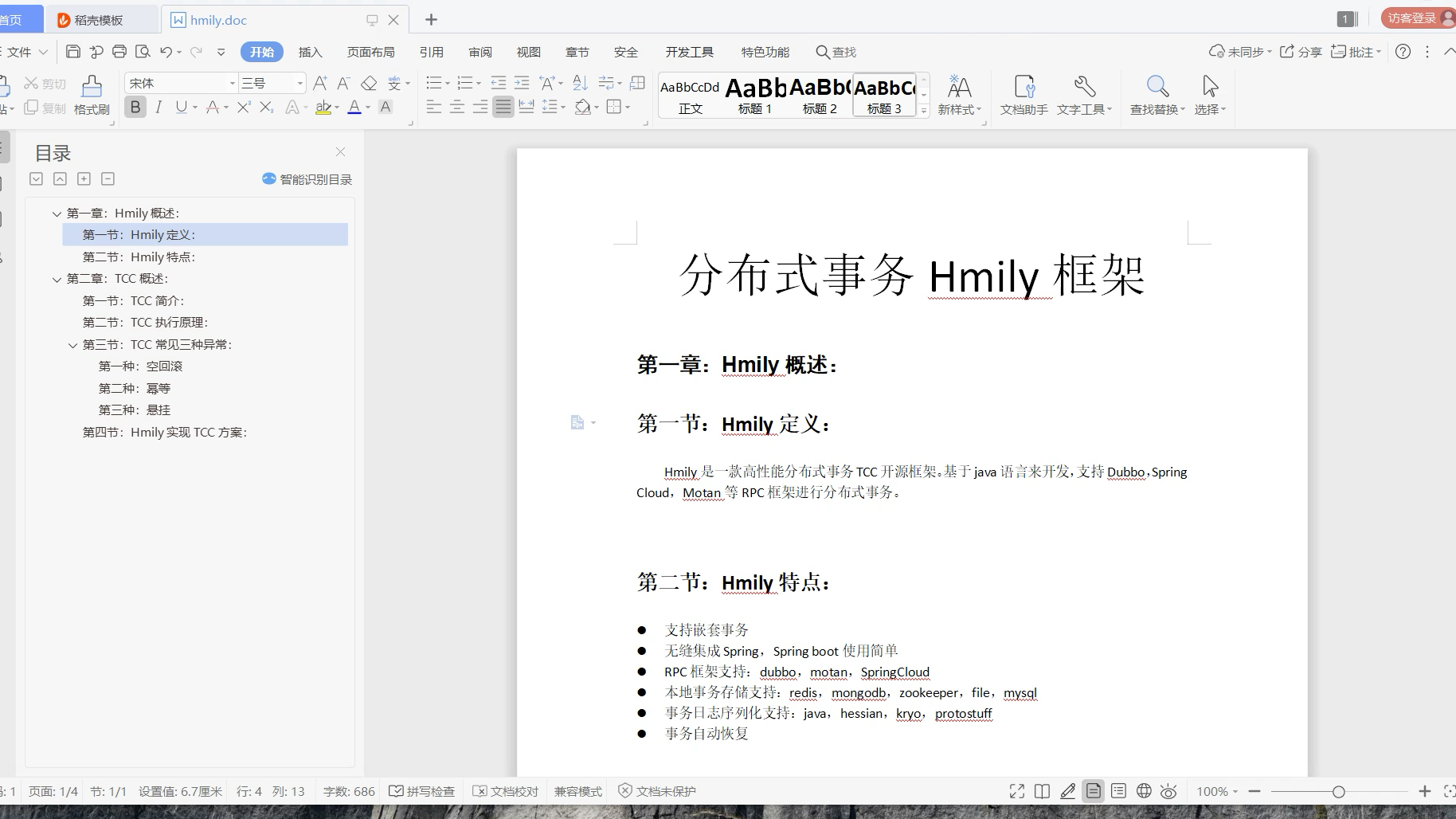This screenshot has width=1456, height=819.
Task: Align text right
Action: tap(480, 107)
